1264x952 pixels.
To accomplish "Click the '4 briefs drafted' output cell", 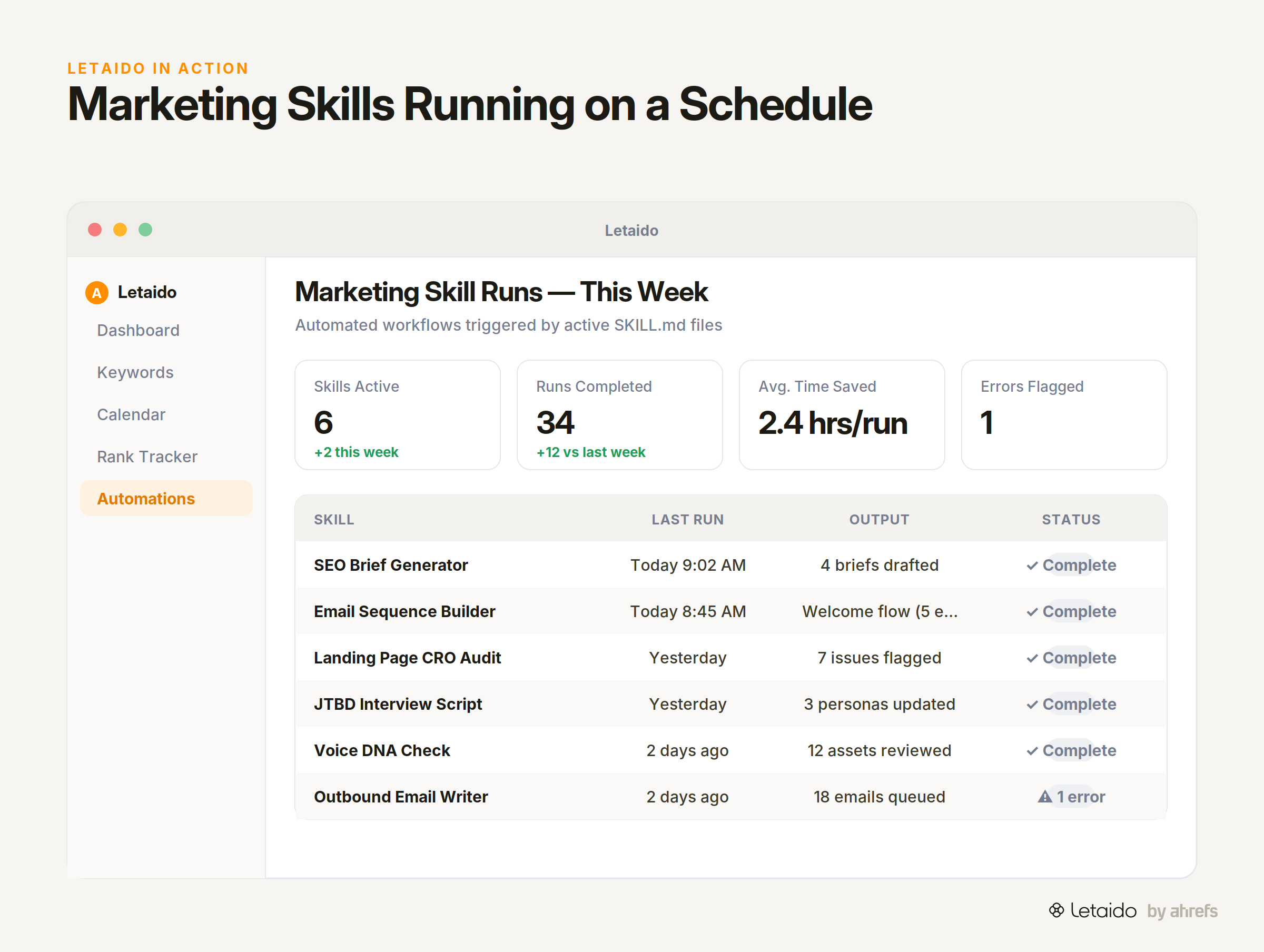I will [880, 565].
